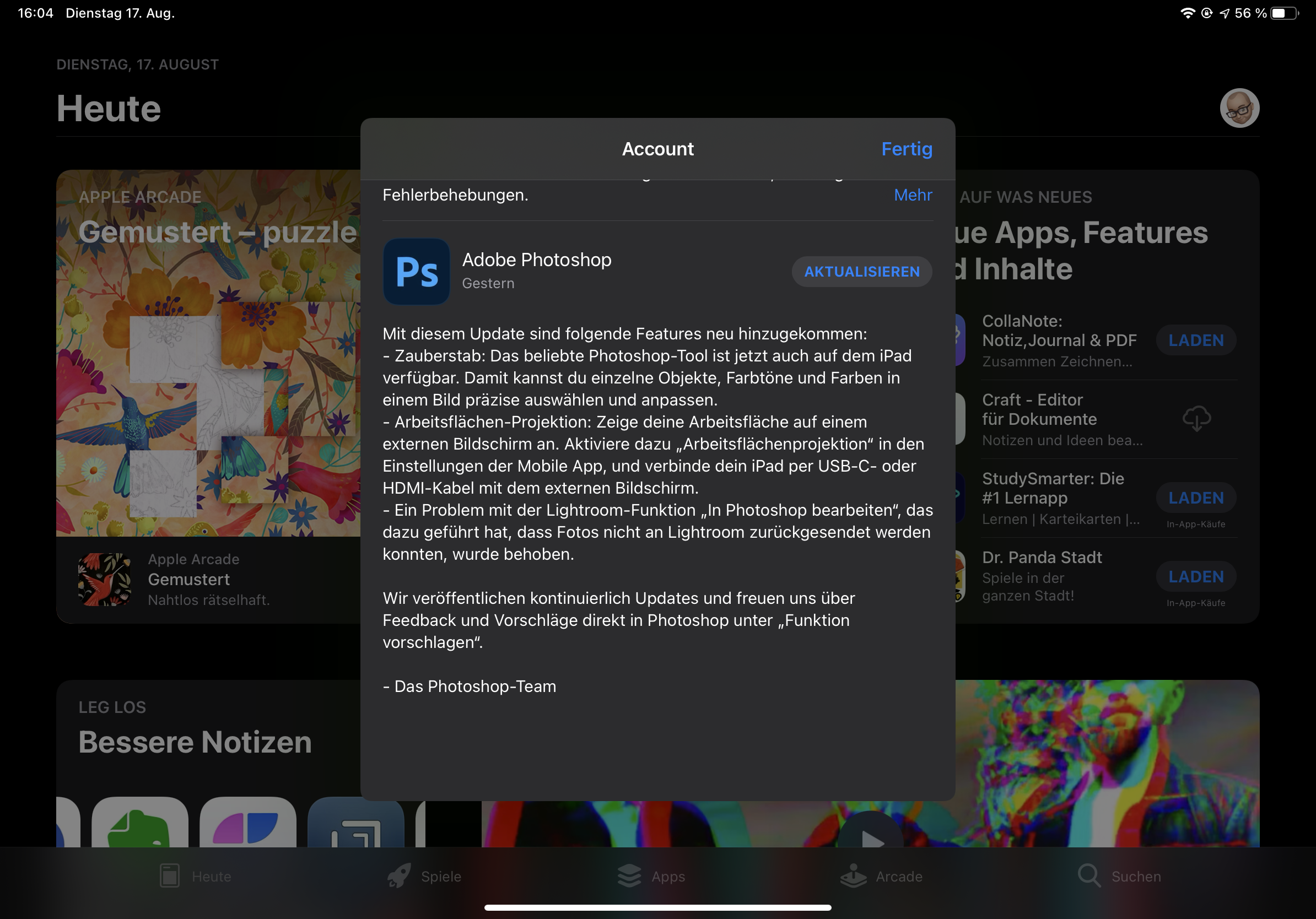Open the Arcade tab
1316x919 pixels.
(x=881, y=876)
